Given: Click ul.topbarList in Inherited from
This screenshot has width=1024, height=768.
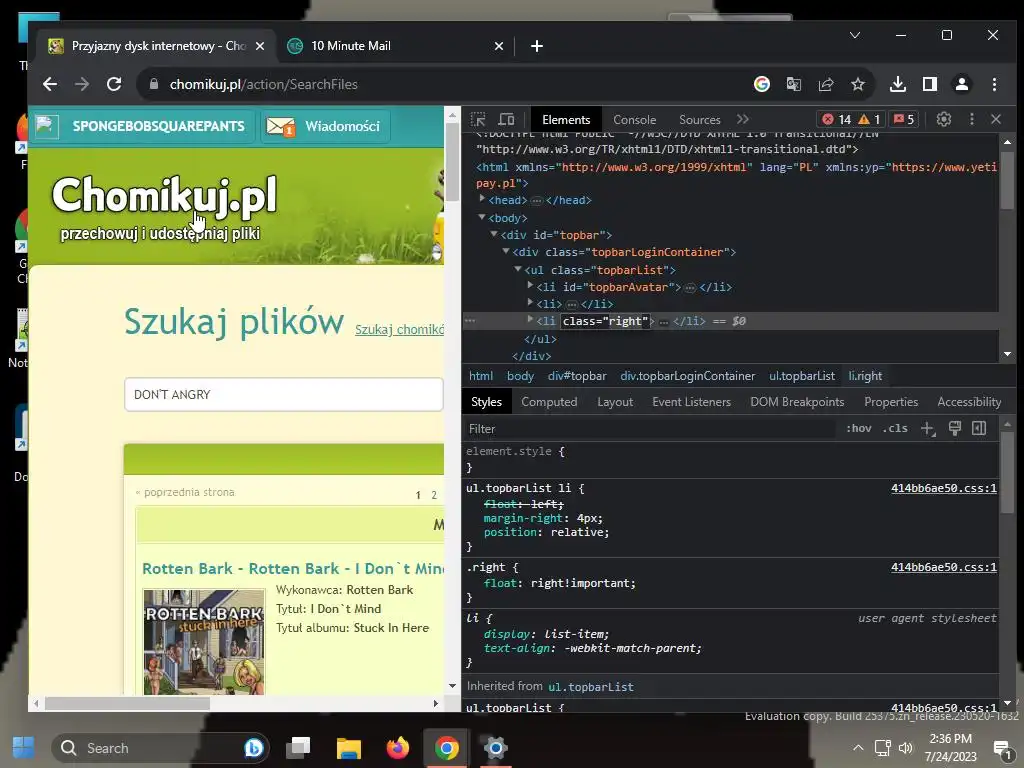Looking at the screenshot, I should click(x=590, y=687).
